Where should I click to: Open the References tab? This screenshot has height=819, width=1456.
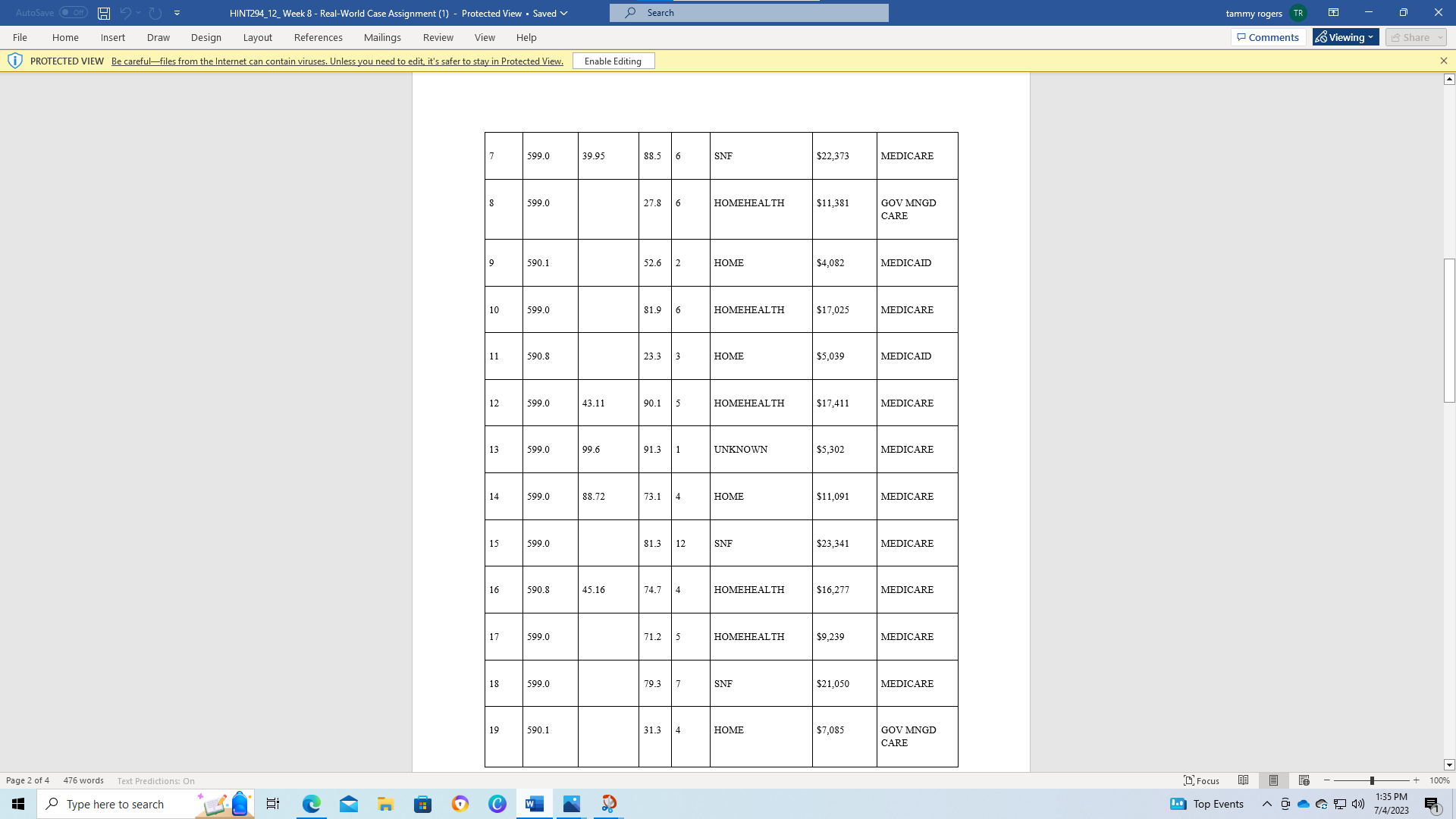(x=318, y=37)
